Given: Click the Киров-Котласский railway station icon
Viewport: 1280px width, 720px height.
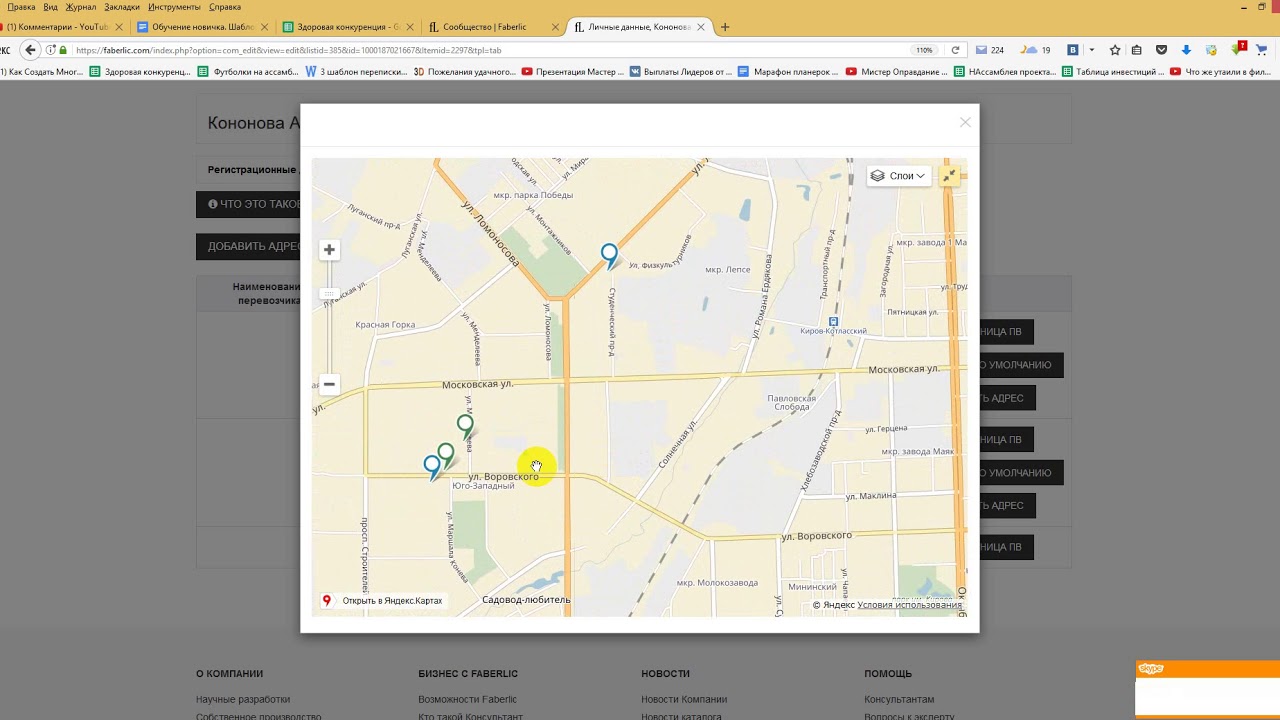Looking at the screenshot, I should [x=834, y=321].
